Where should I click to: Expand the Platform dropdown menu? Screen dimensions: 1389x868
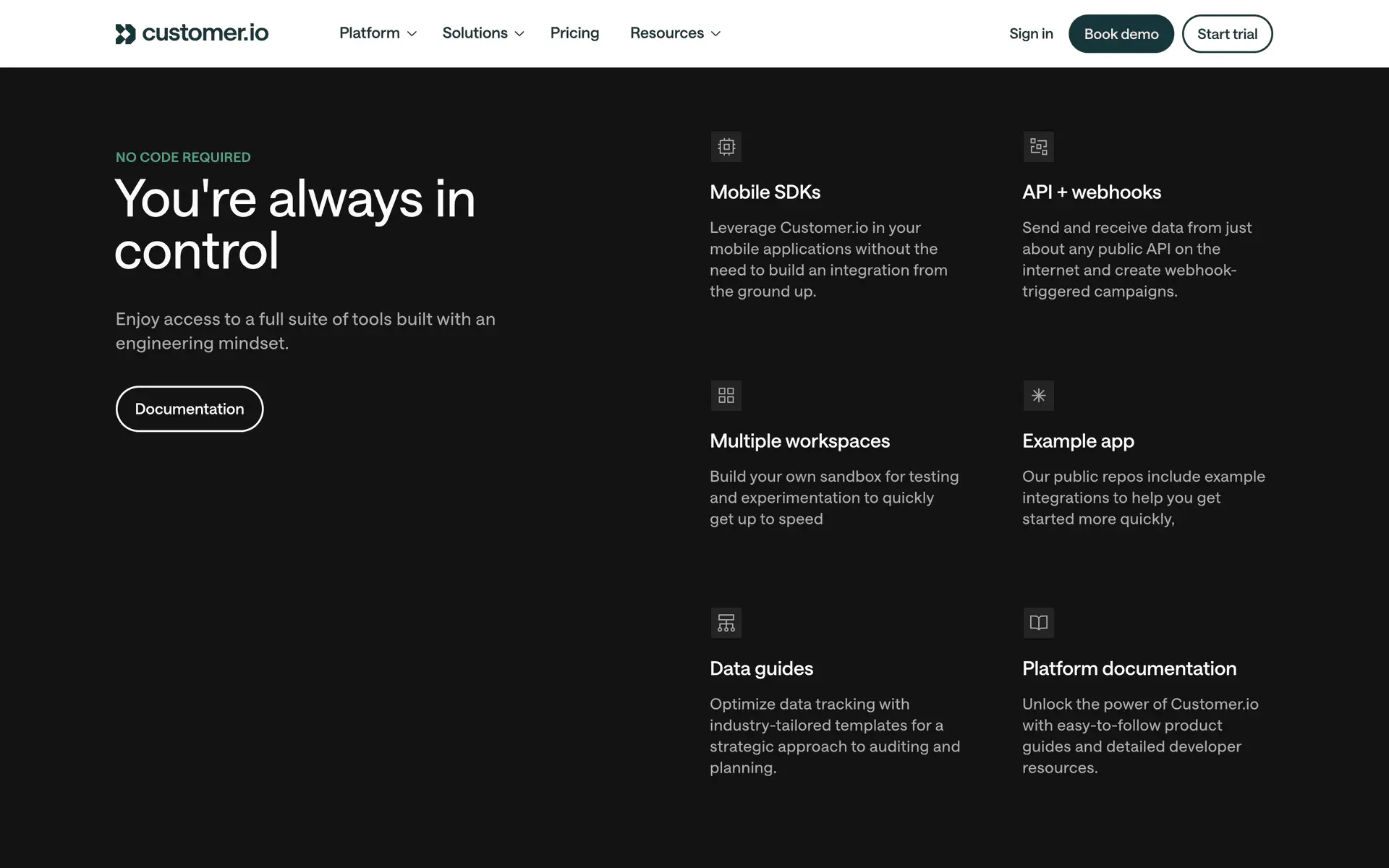[378, 33]
